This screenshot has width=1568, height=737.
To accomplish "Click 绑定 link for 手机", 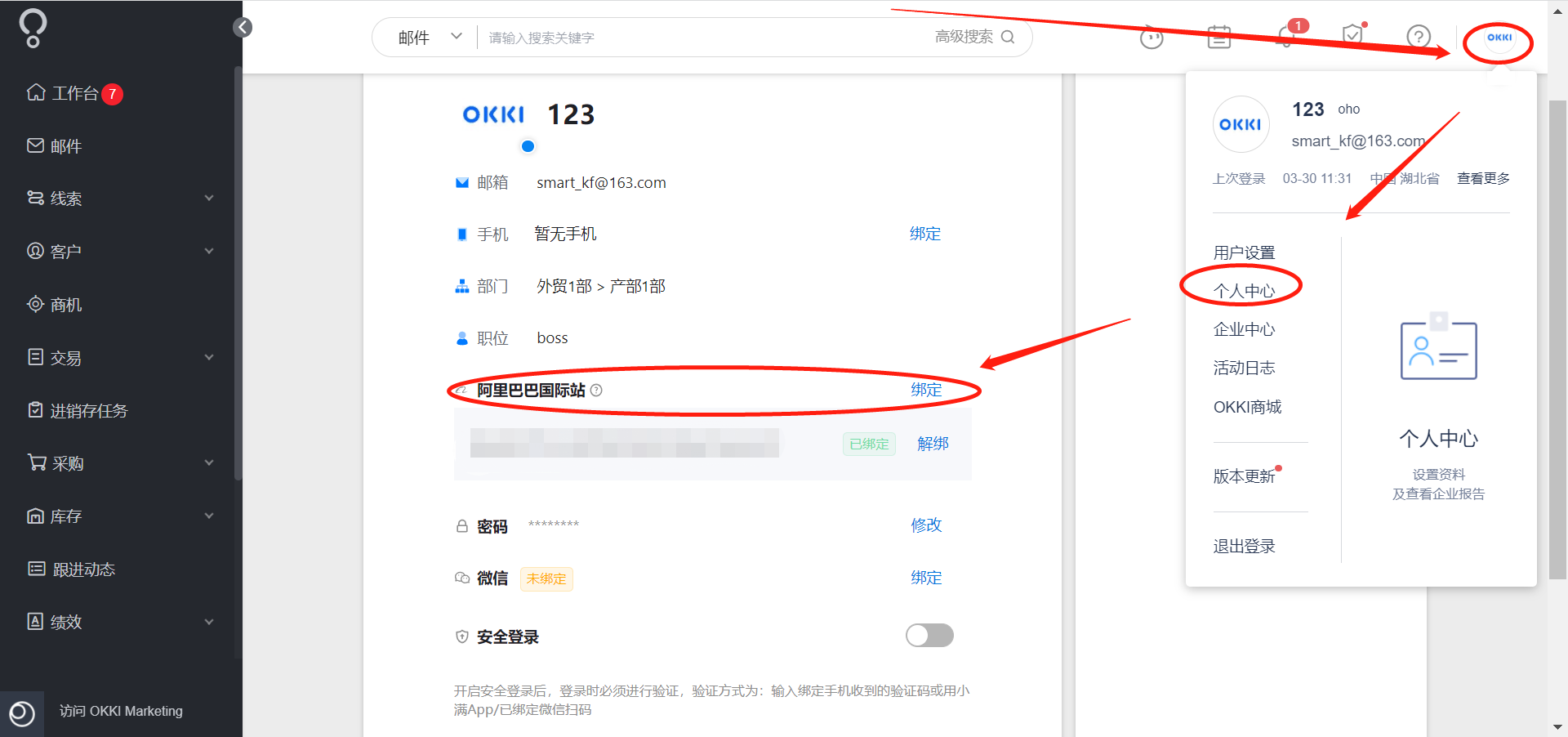I will [925, 234].
